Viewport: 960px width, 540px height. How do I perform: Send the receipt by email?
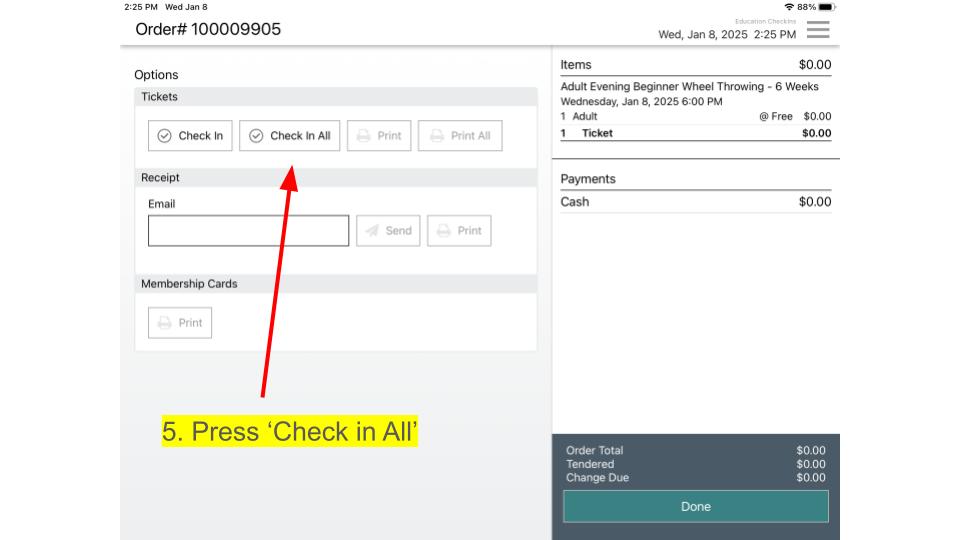387,231
